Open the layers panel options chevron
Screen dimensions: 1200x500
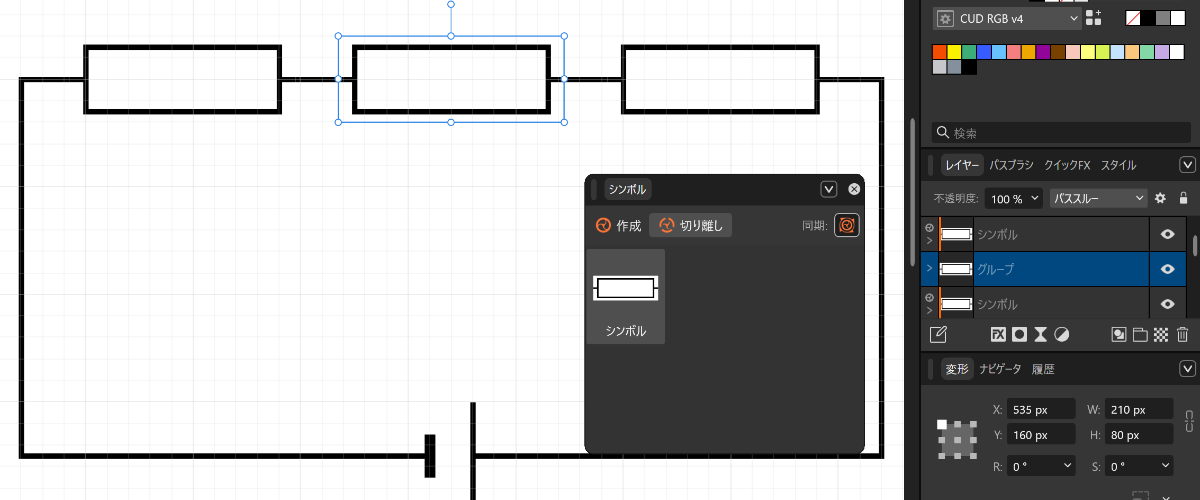(1188, 165)
